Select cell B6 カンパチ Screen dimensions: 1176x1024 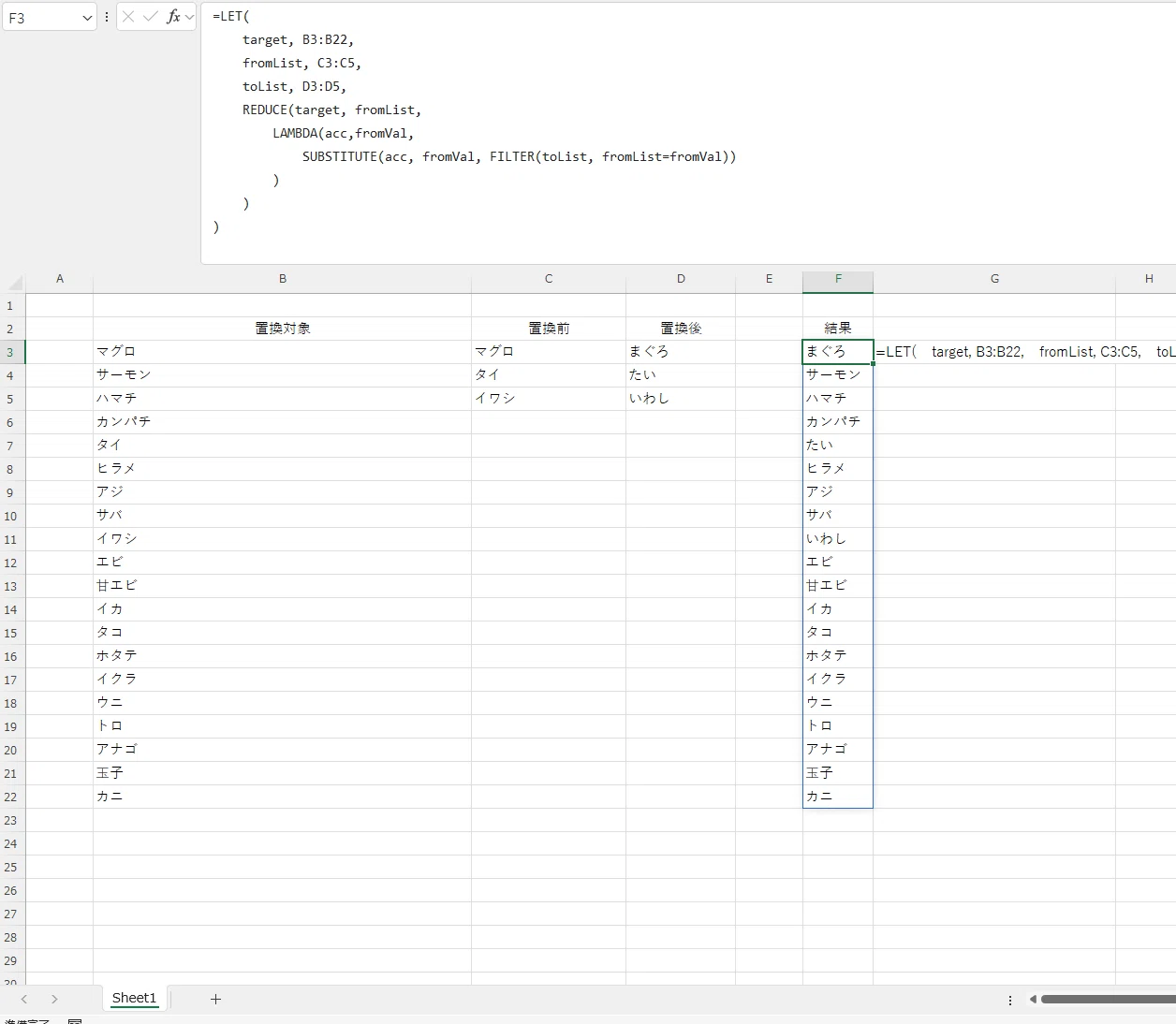click(x=283, y=422)
